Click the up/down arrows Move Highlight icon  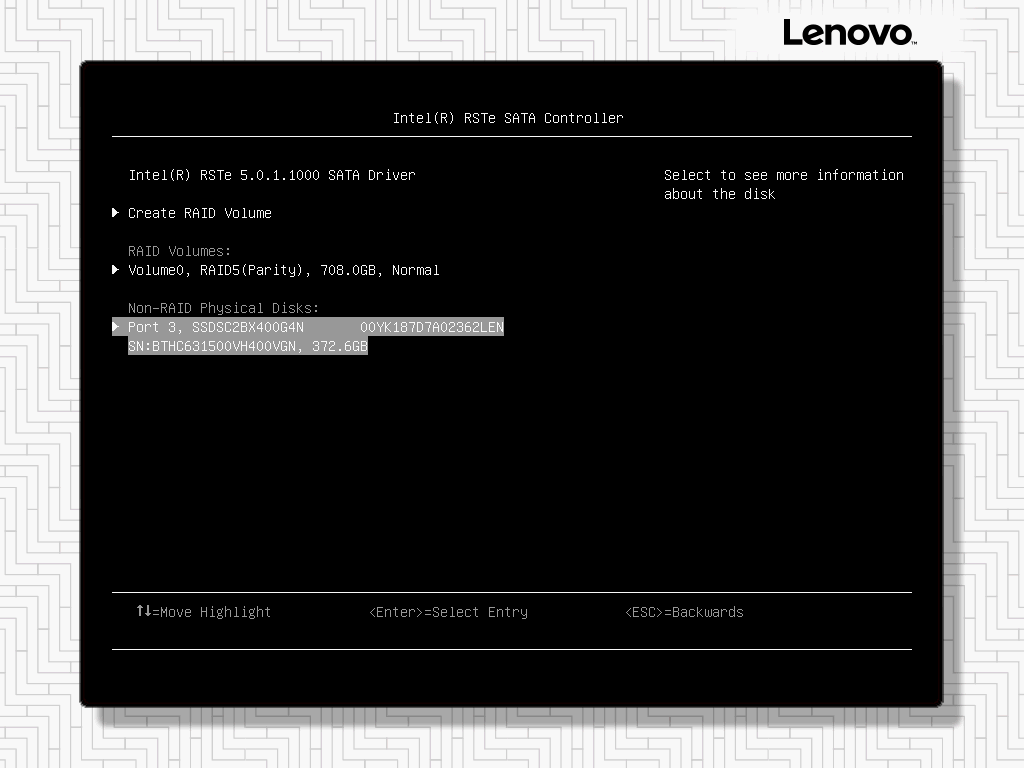(143, 611)
